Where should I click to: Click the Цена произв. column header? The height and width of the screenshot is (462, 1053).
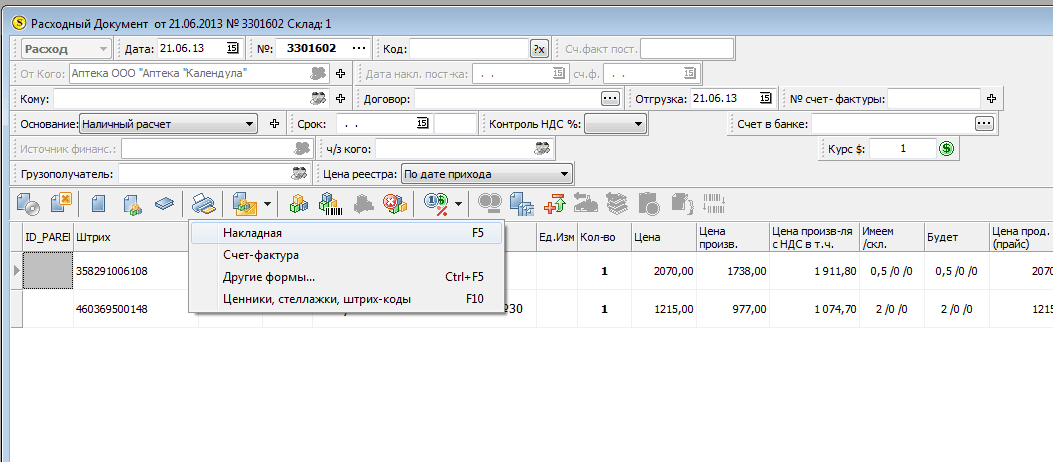[733, 236]
